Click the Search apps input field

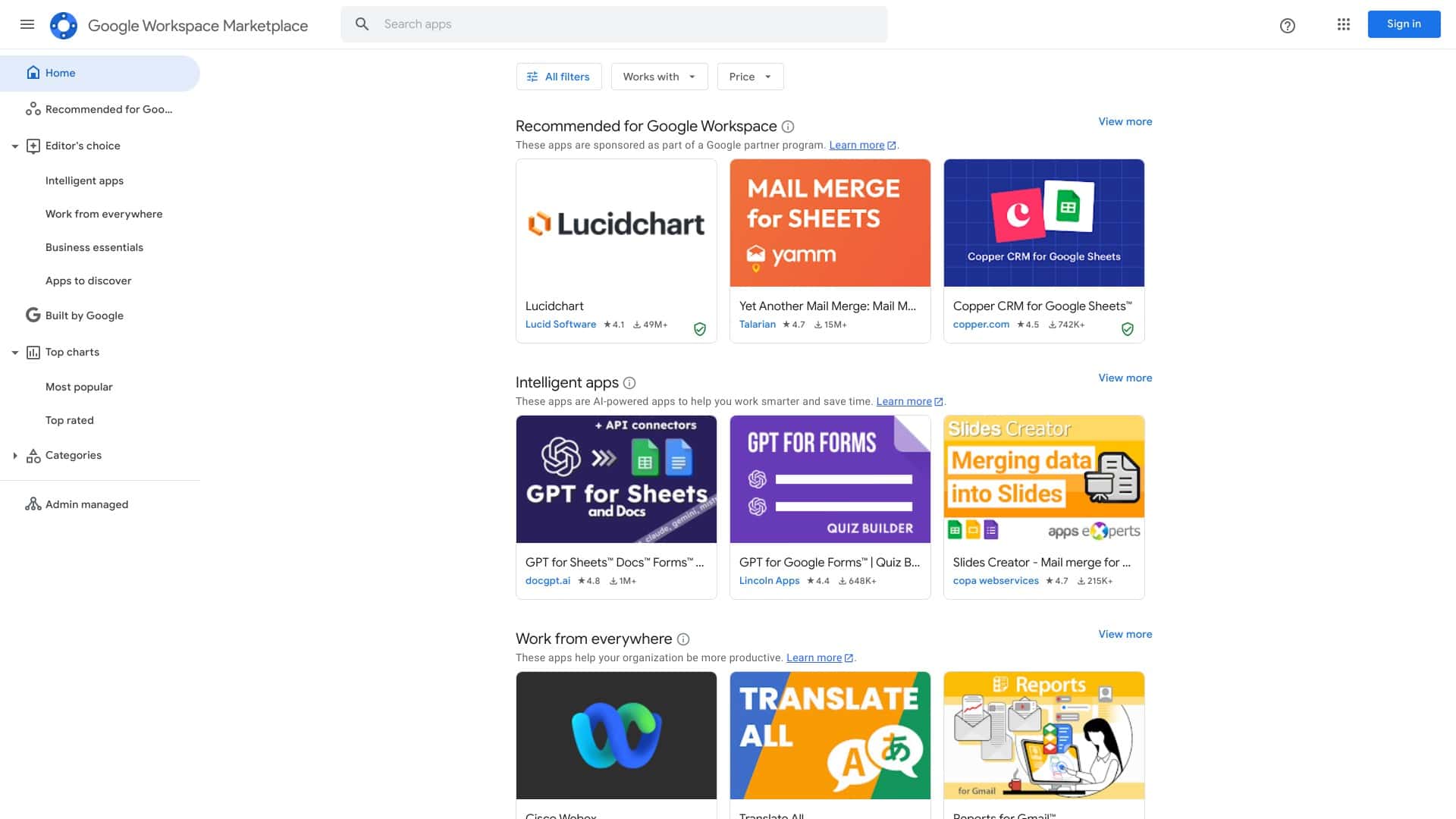coord(607,24)
